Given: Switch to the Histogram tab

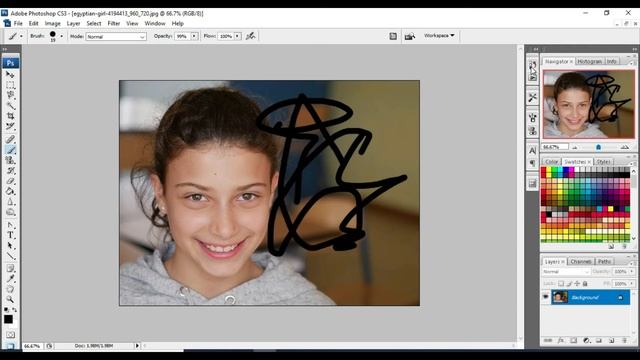Looking at the screenshot, I should pyautogui.click(x=589, y=61).
